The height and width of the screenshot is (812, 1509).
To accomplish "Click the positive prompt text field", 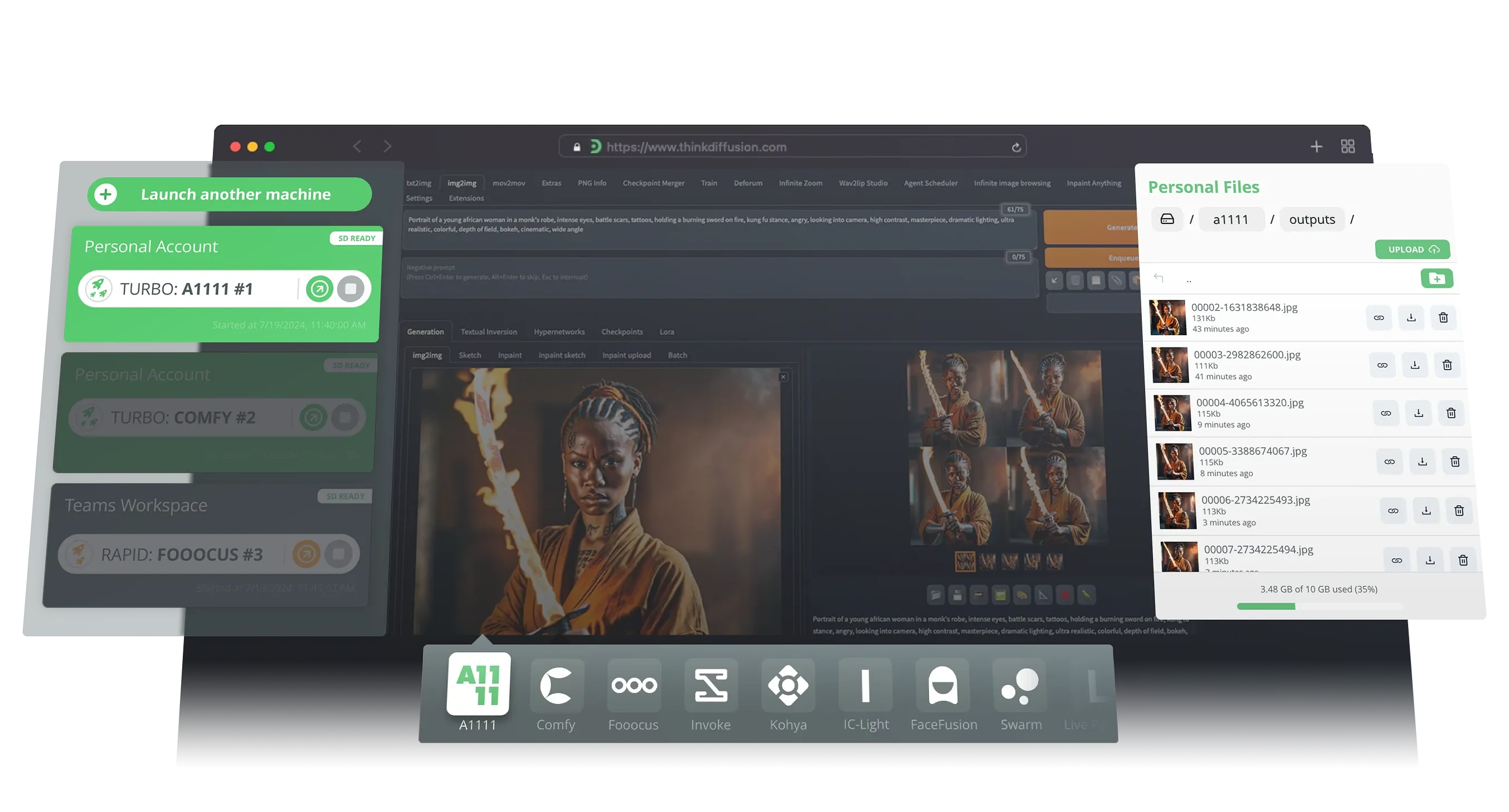I will coord(720,230).
